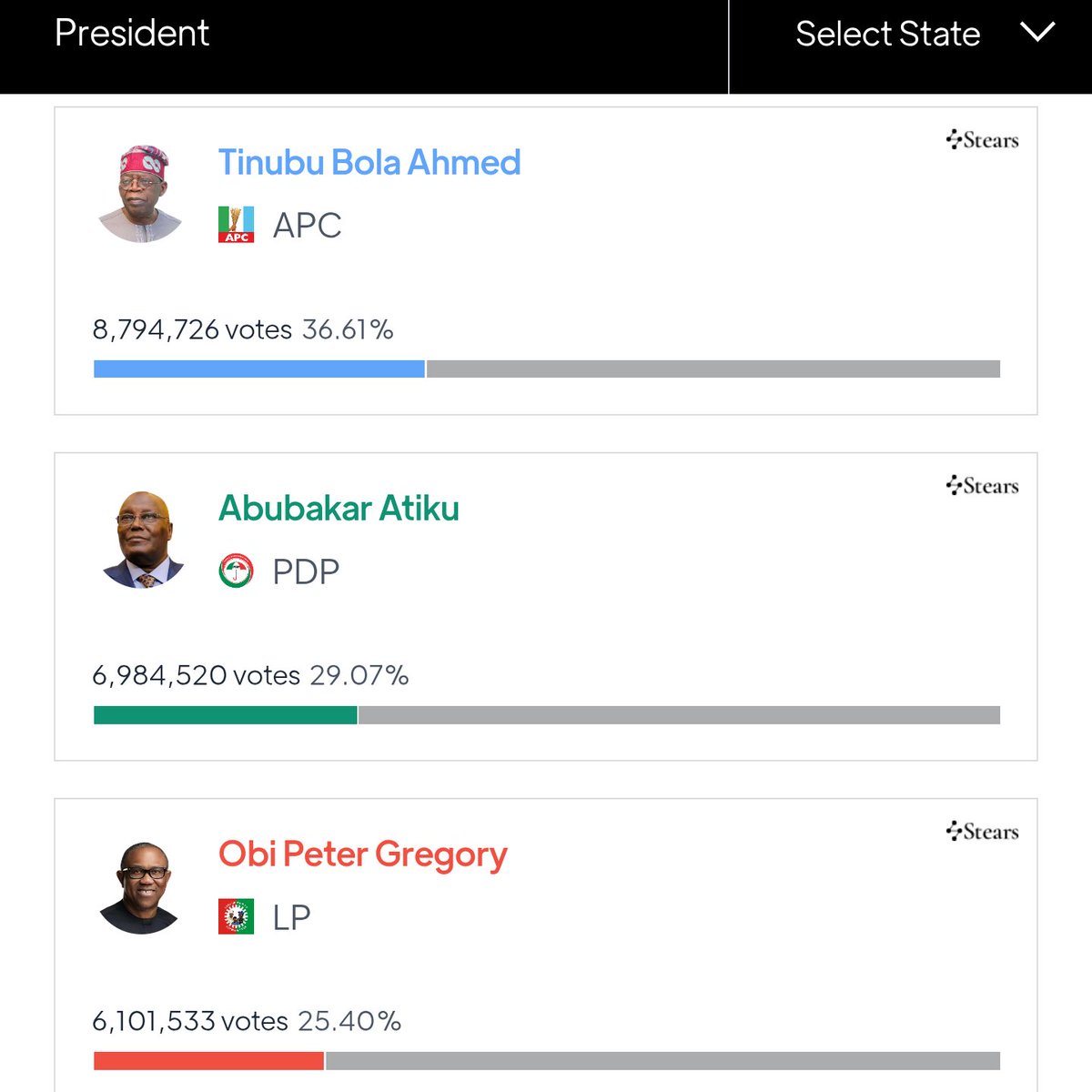This screenshot has width=1092, height=1092.
Task: Click Abubakar Atiku's portrait photo
Action: click(142, 540)
